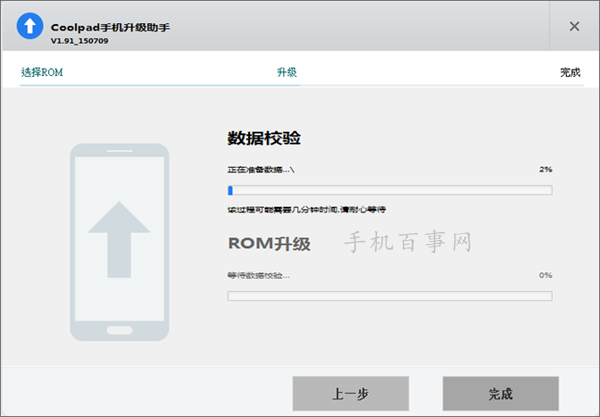Click the 数据校验 heading

(x=264, y=138)
